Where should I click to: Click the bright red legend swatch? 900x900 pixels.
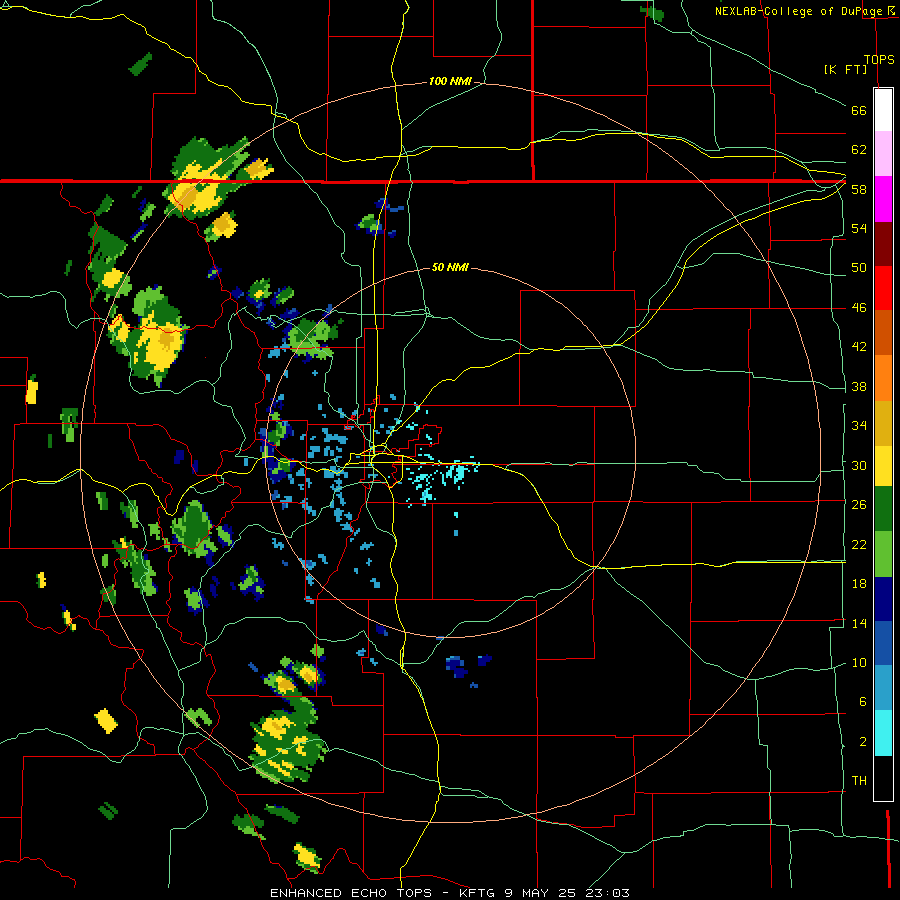coord(883,288)
